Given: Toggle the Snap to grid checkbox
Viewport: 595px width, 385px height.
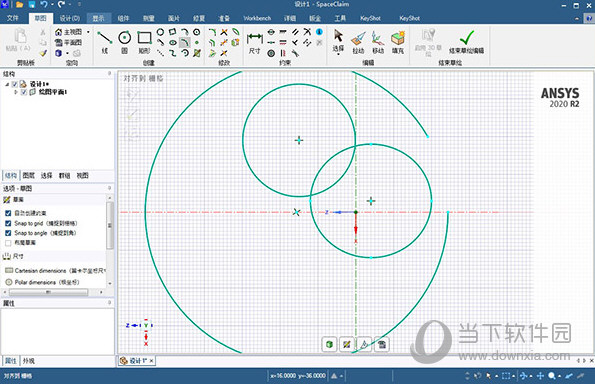Looking at the screenshot, I should [8, 223].
